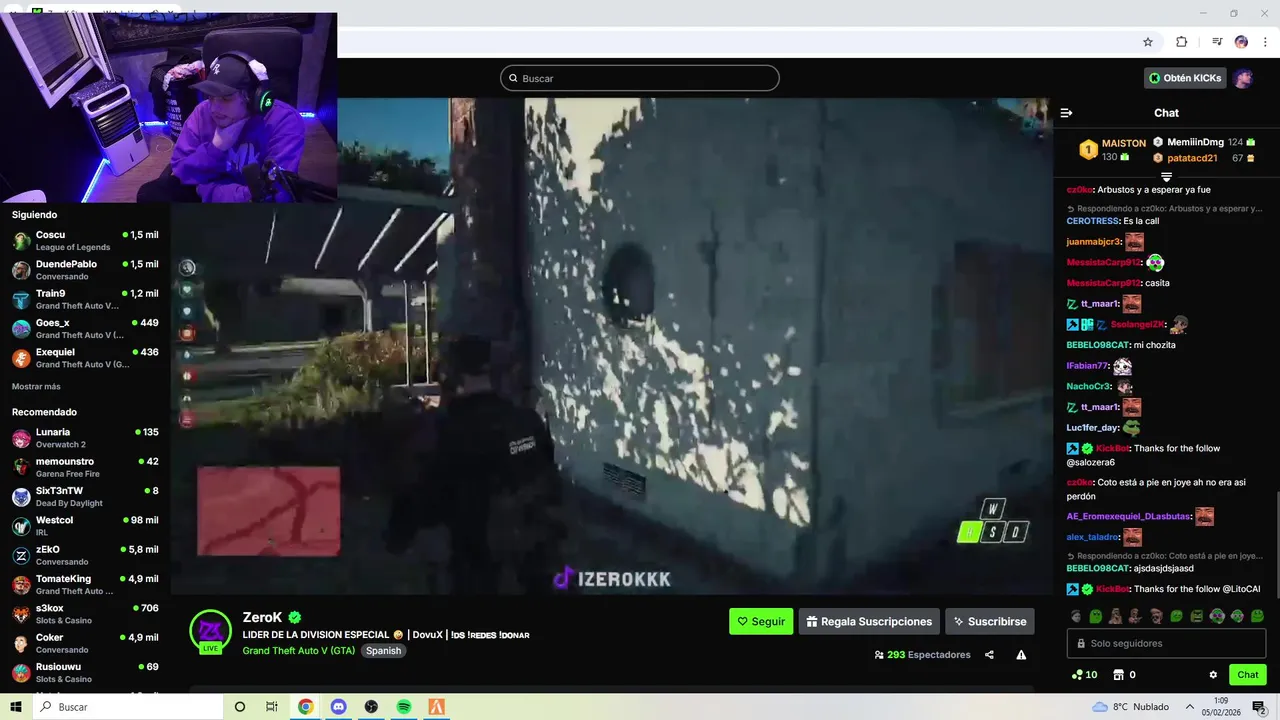
Task: Click the stream video player
Action: point(610,346)
